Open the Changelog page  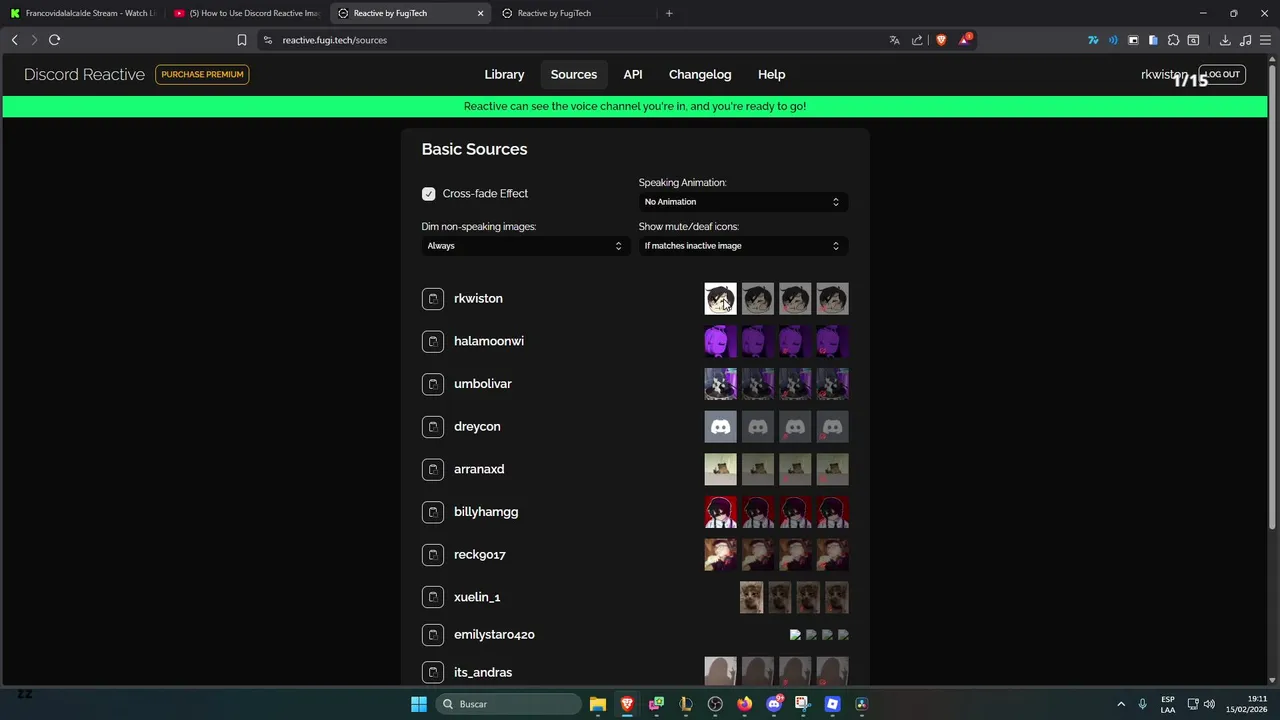[700, 75]
